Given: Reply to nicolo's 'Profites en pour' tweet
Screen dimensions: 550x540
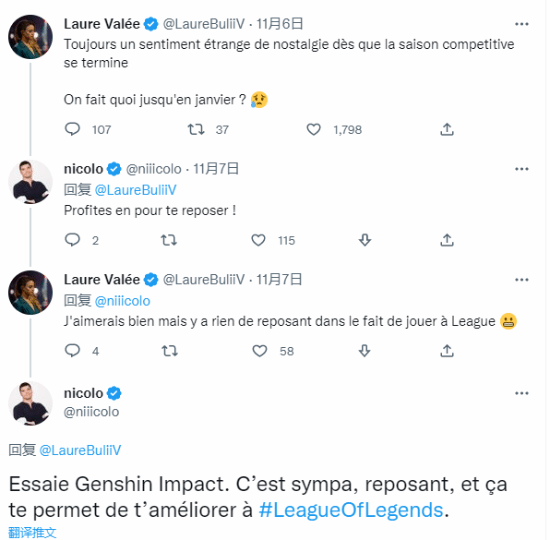Looking at the screenshot, I should [73, 240].
